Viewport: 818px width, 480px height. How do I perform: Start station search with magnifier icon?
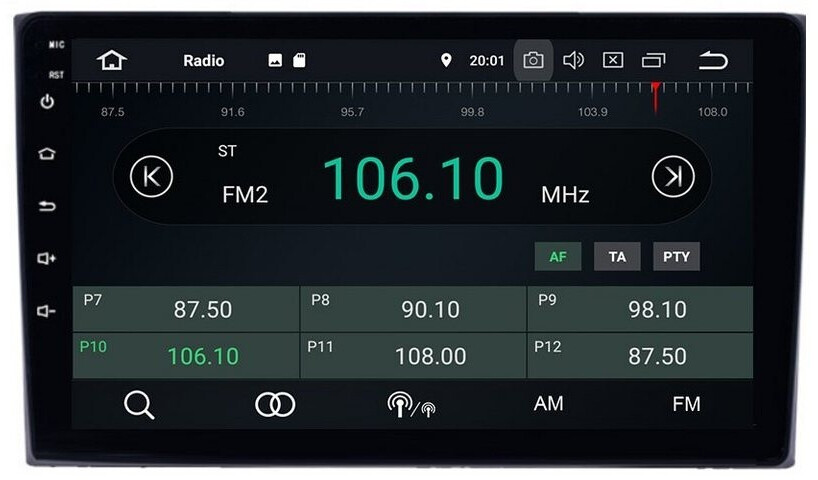click(x=139, y=405)
